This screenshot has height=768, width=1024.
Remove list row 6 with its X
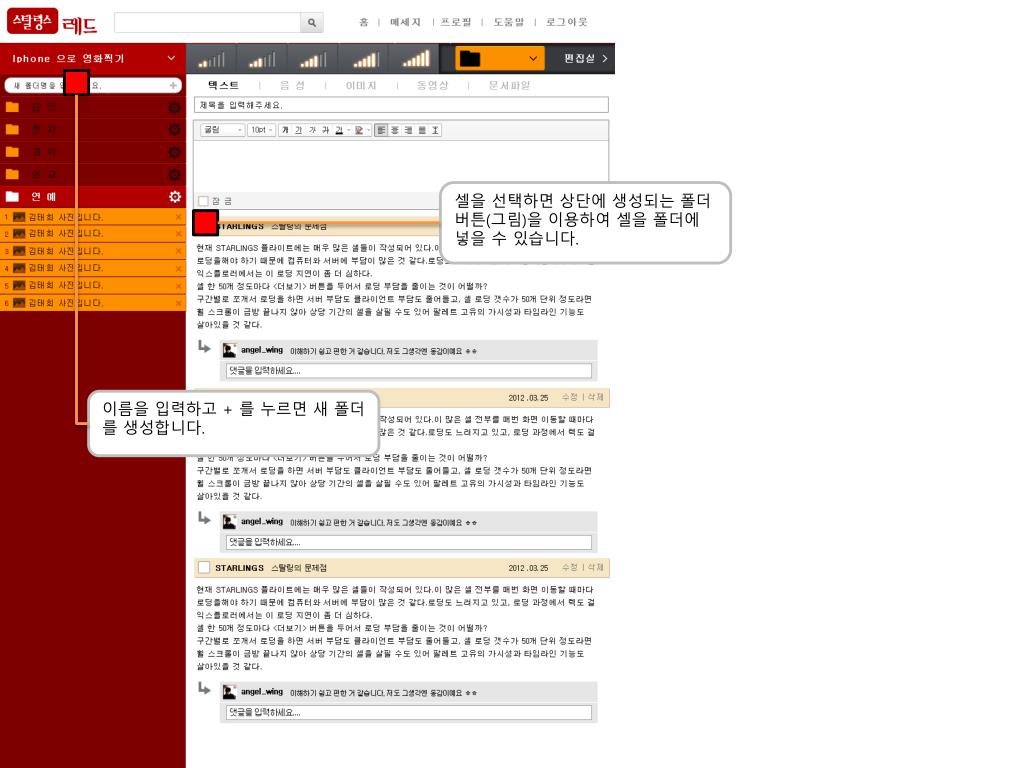pos(178,303)
